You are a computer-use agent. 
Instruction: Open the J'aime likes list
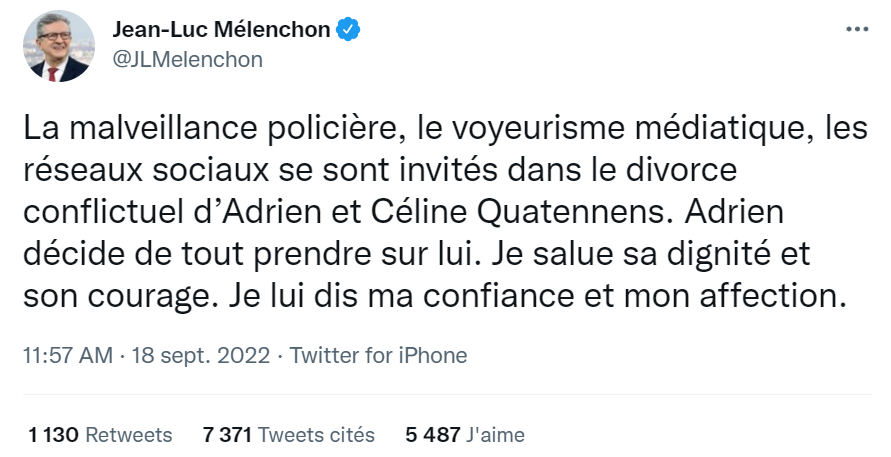click(x=496, y=435)
